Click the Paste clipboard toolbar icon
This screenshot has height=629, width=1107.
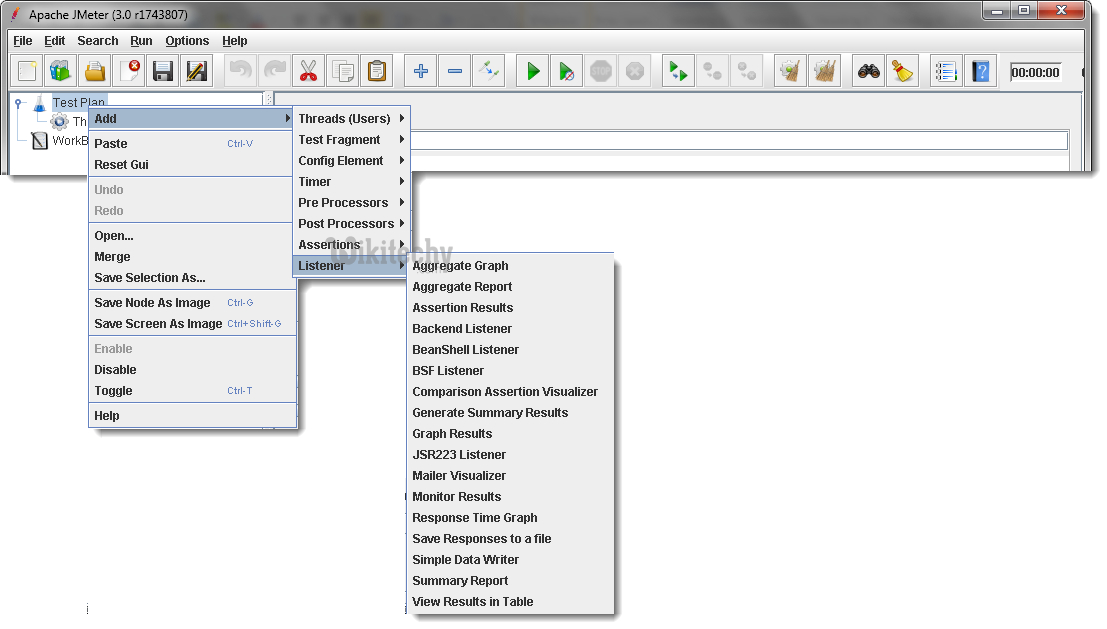(376, 71)
